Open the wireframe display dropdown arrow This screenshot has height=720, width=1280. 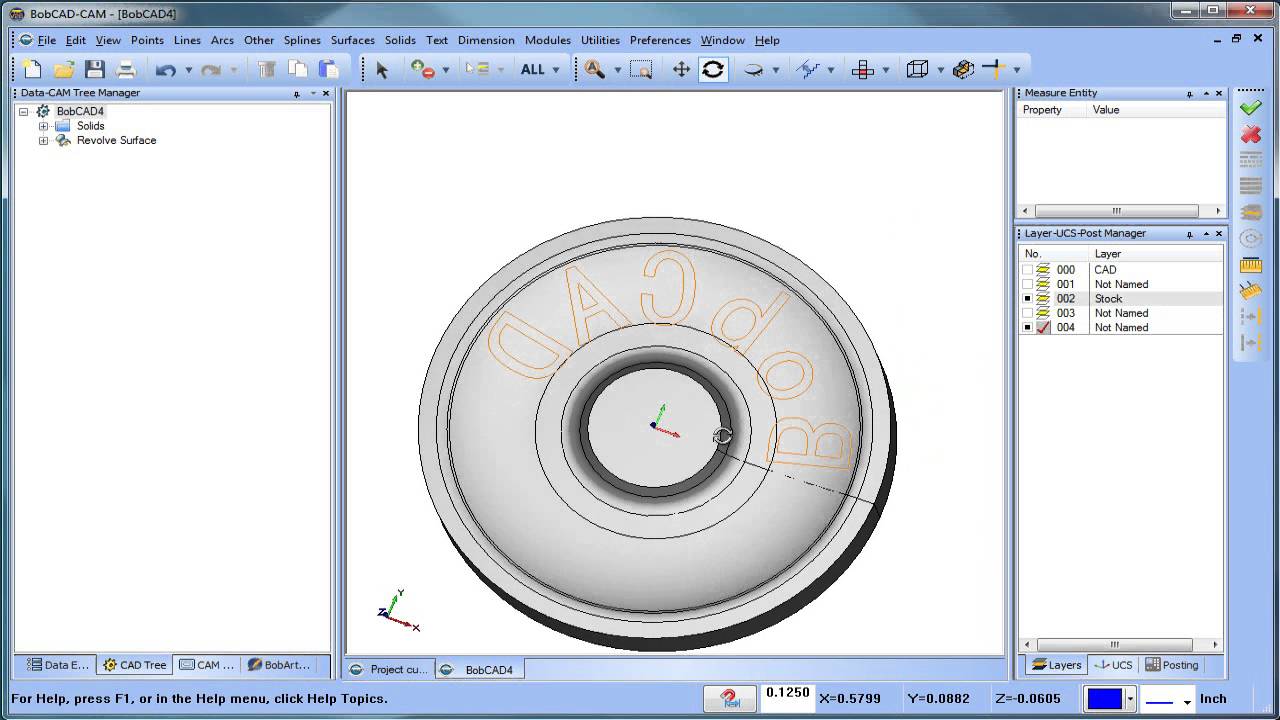coord(939,70)
